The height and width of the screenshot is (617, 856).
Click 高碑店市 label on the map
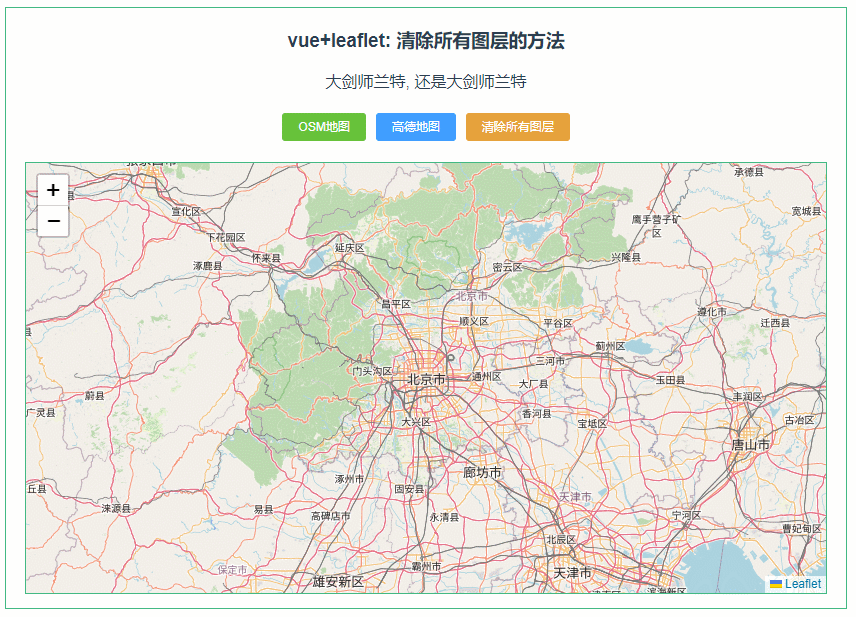331,516
